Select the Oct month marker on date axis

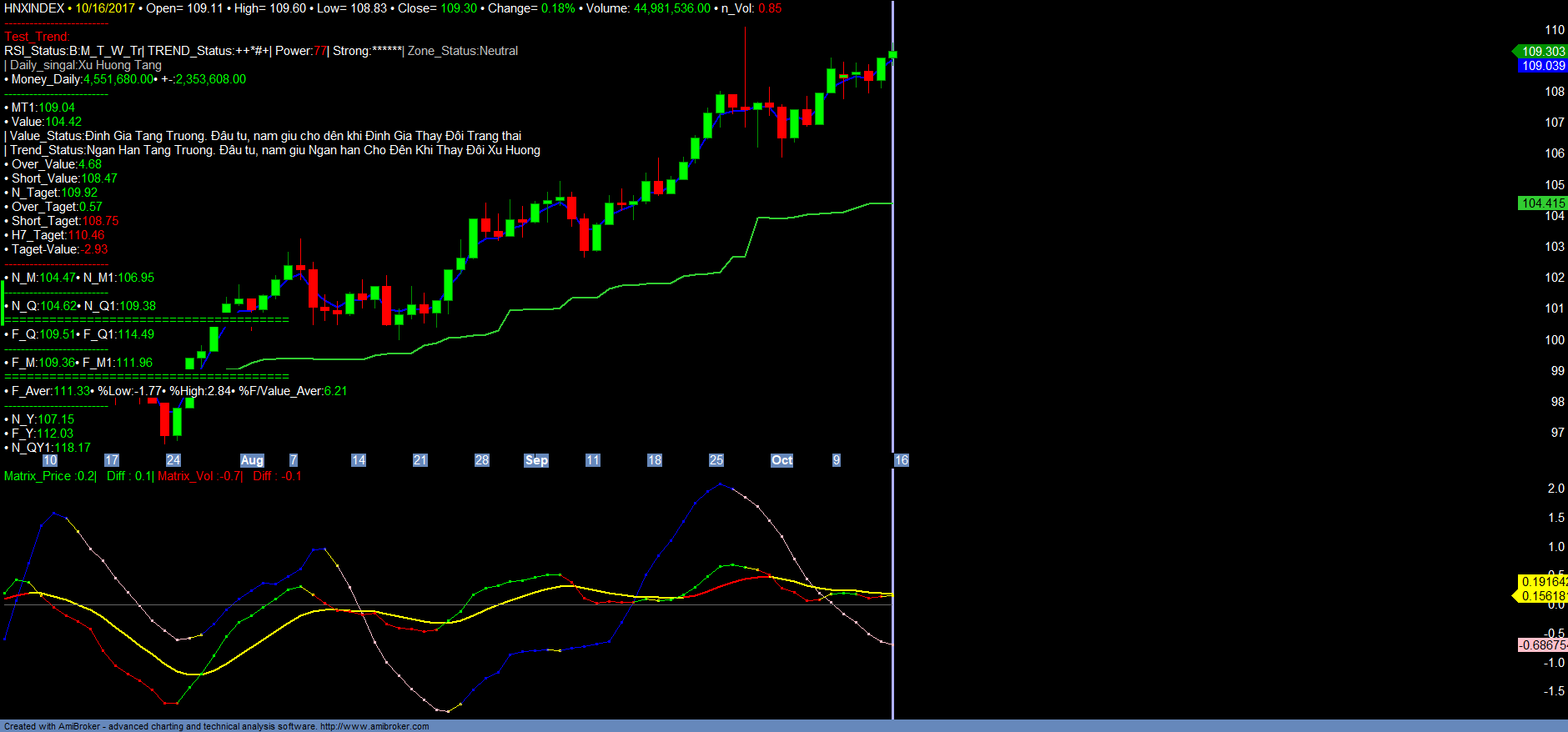pyautogui.click(x=781, y=460)
